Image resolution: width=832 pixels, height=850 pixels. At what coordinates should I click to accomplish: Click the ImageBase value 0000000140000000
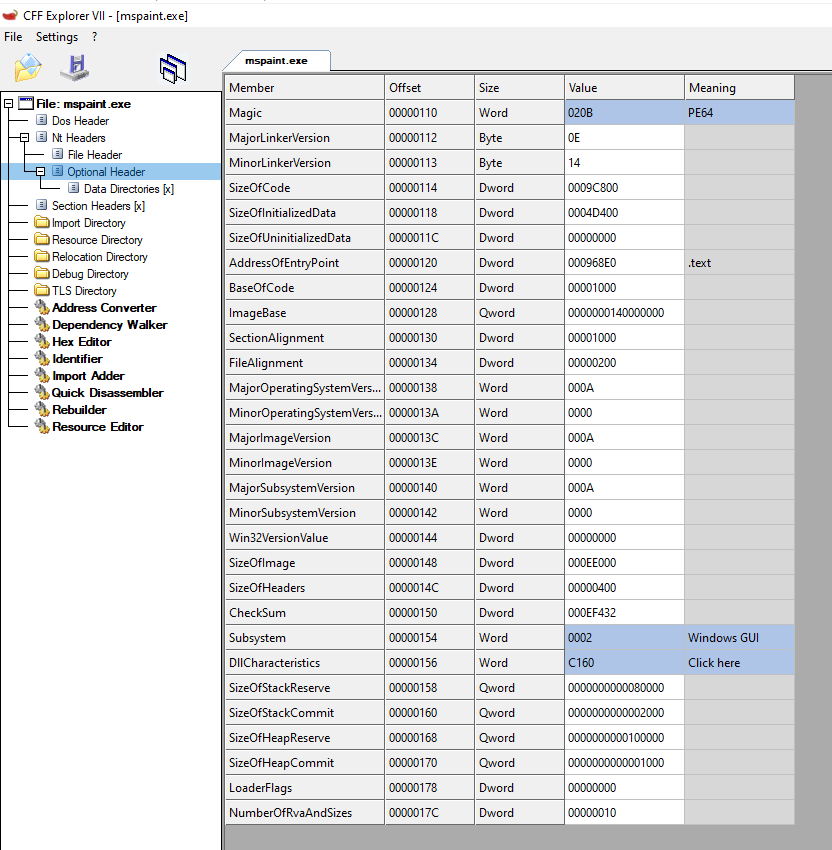coord(624,313)
